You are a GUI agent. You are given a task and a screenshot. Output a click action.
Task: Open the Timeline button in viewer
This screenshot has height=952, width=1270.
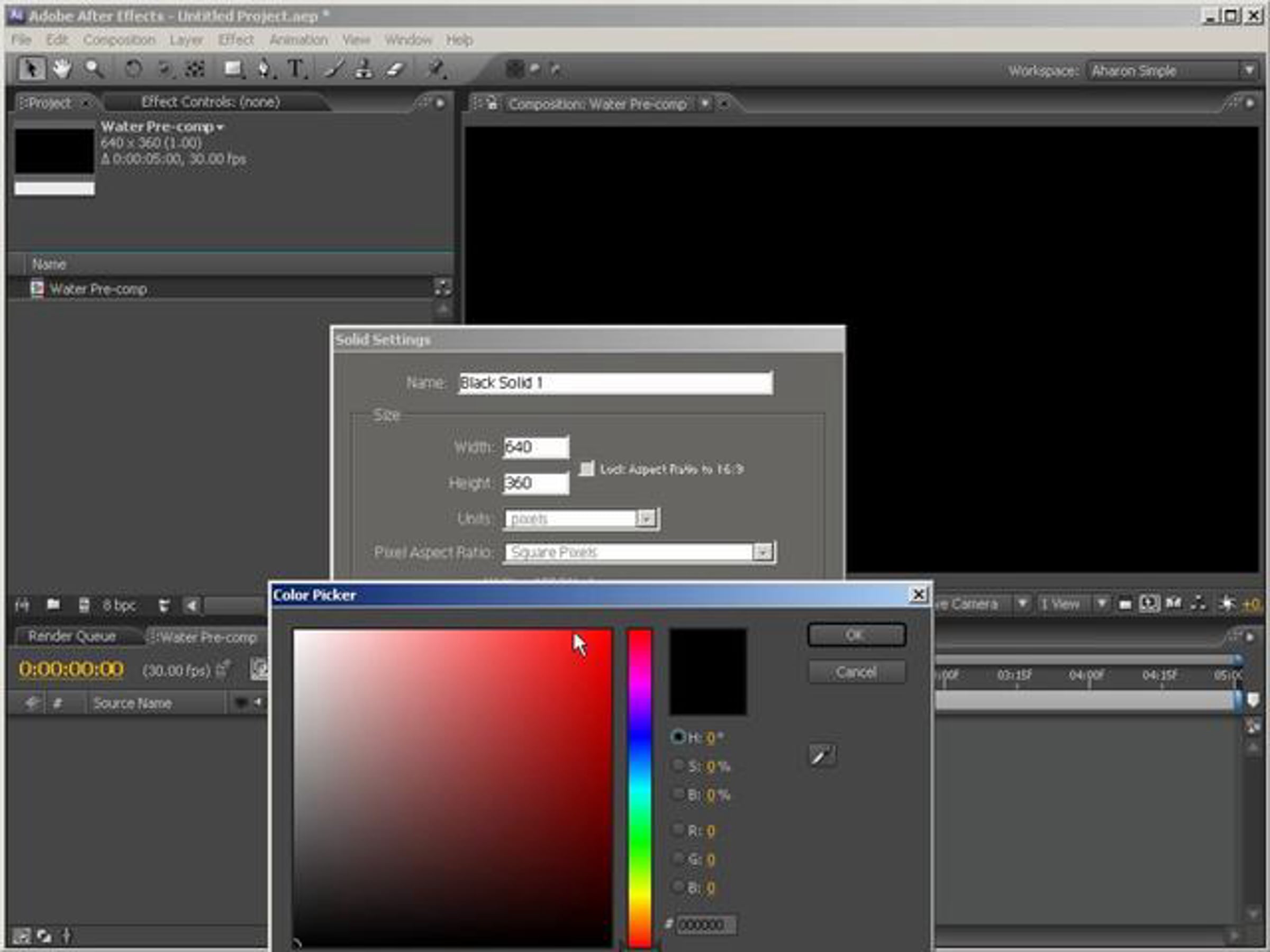pyautogui.click(x=1174, y=603)
